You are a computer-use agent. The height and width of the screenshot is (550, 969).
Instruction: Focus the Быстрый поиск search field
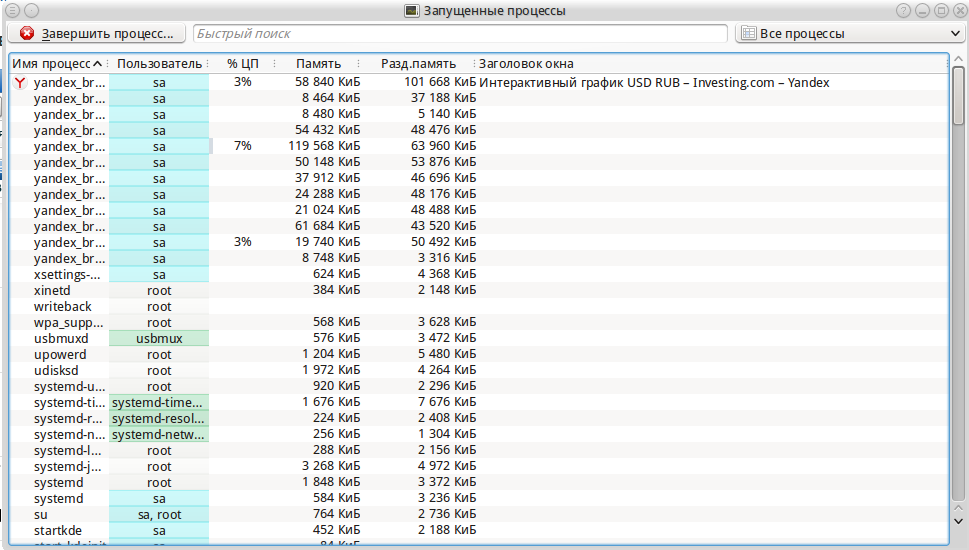pos(460,33)
